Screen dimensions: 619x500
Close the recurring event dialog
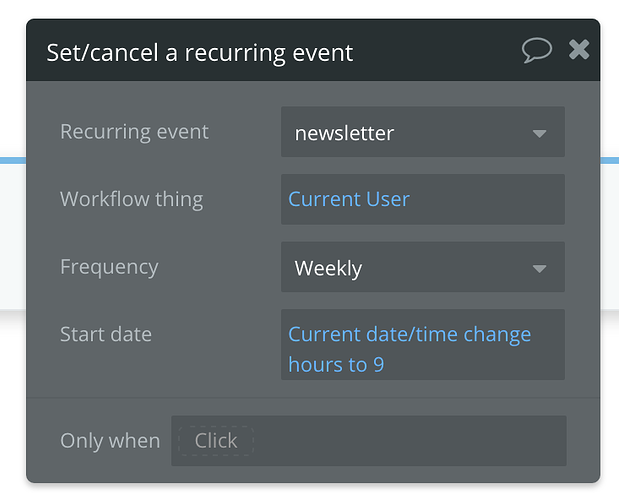point(579,50)
